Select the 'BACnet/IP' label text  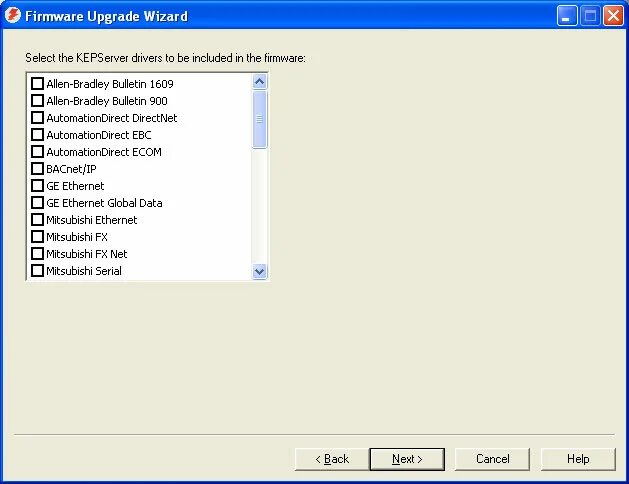(71, 169)
